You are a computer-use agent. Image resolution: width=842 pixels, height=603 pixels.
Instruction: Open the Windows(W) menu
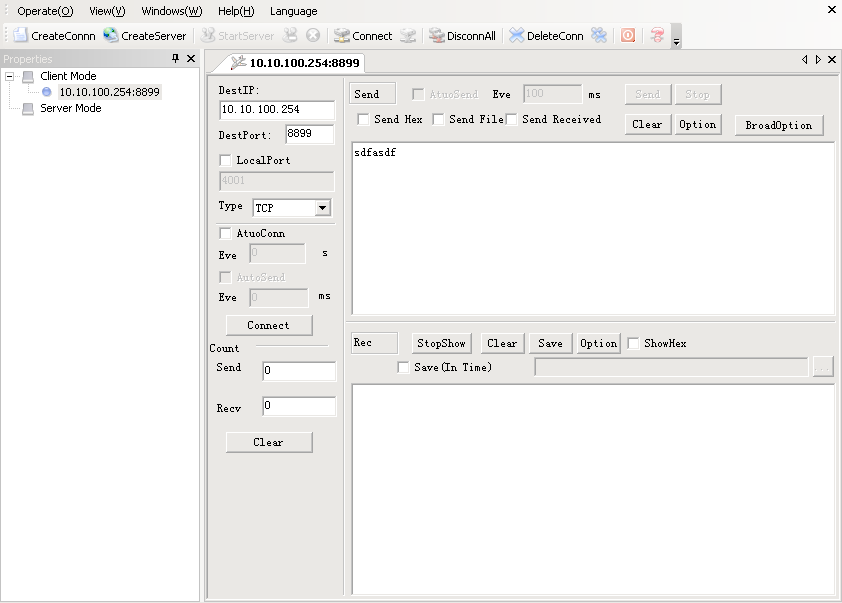pos(172,11)
